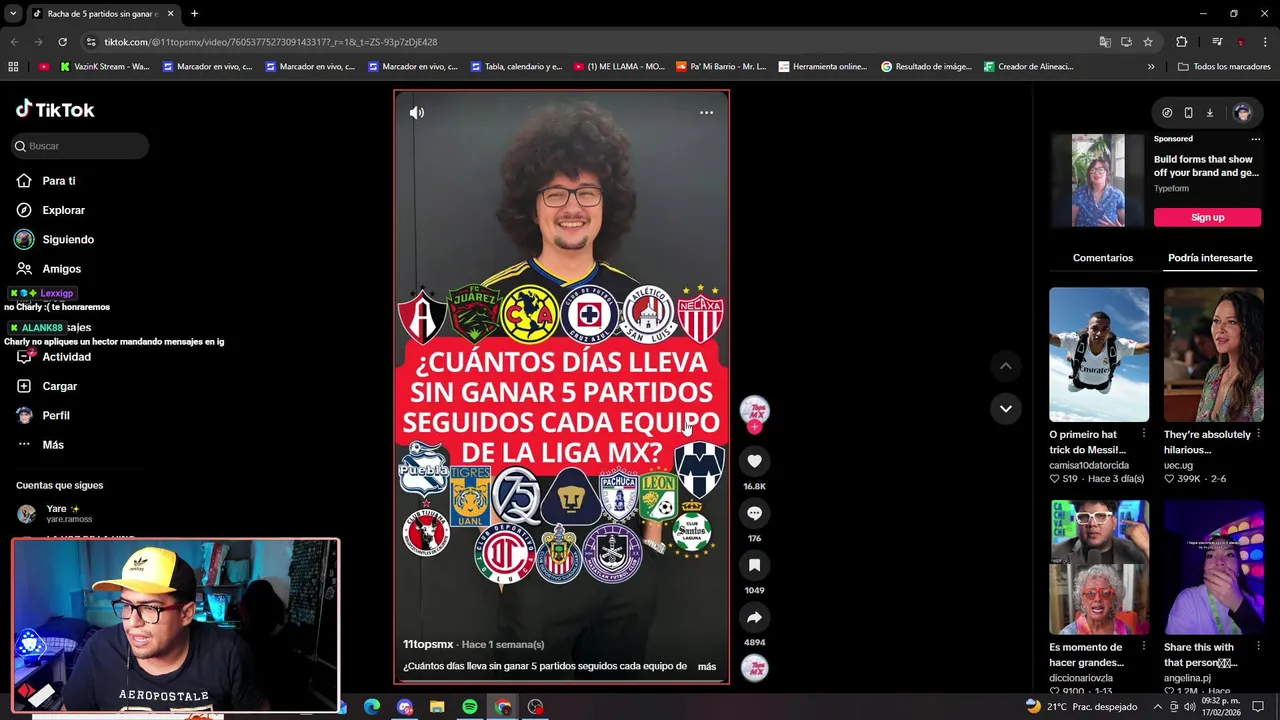Mute the TikTok video sound
The image size is (1280, 720).
pos(417,113)
